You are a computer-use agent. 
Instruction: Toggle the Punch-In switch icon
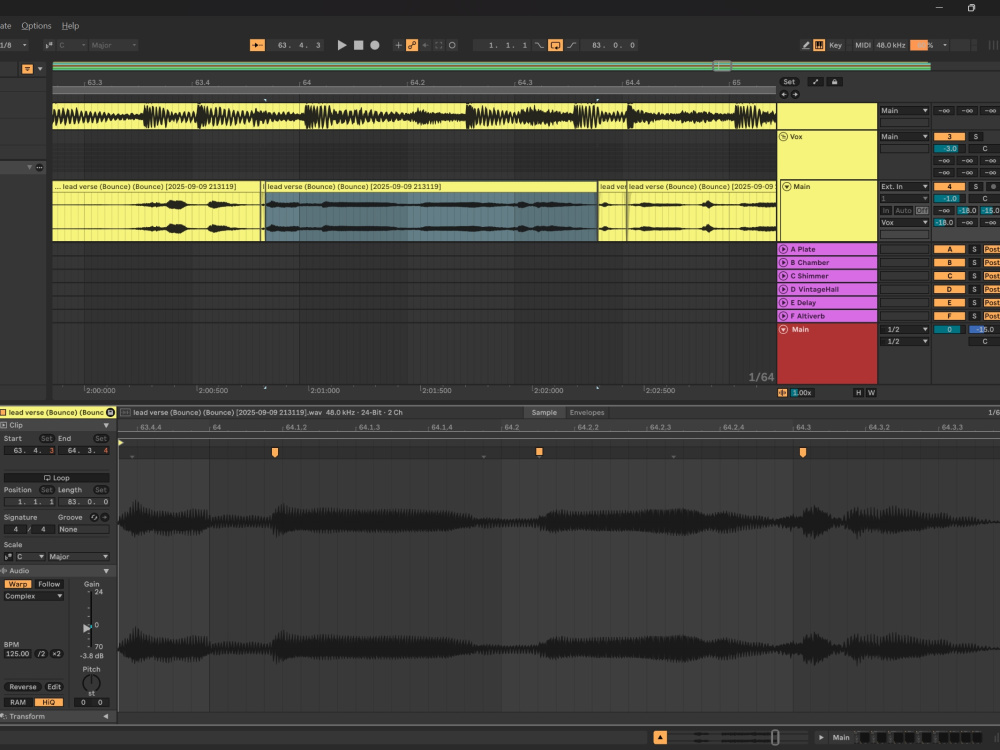pos(540,45)
